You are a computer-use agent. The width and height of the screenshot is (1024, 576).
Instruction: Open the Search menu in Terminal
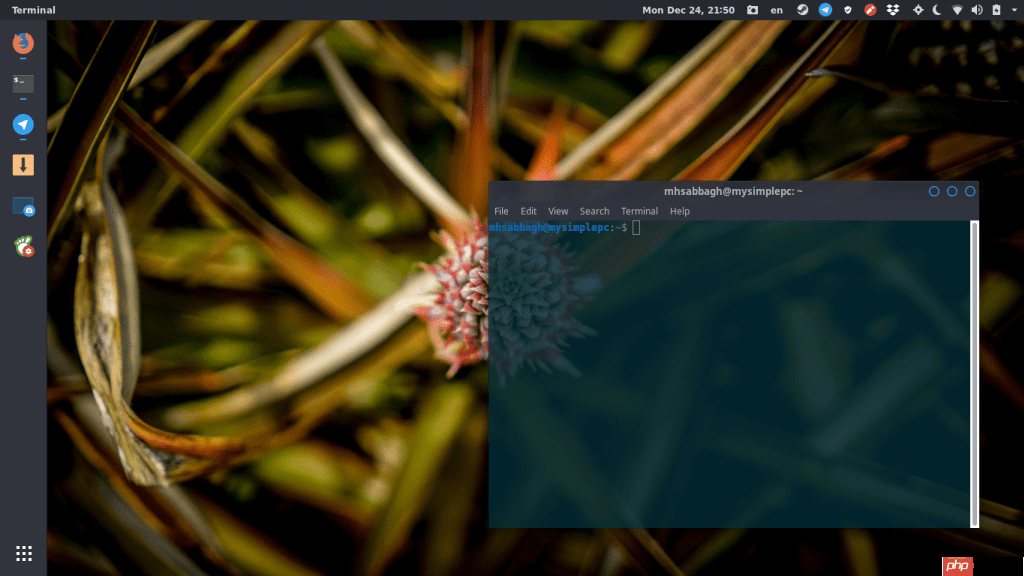click(x=594, y=211)
